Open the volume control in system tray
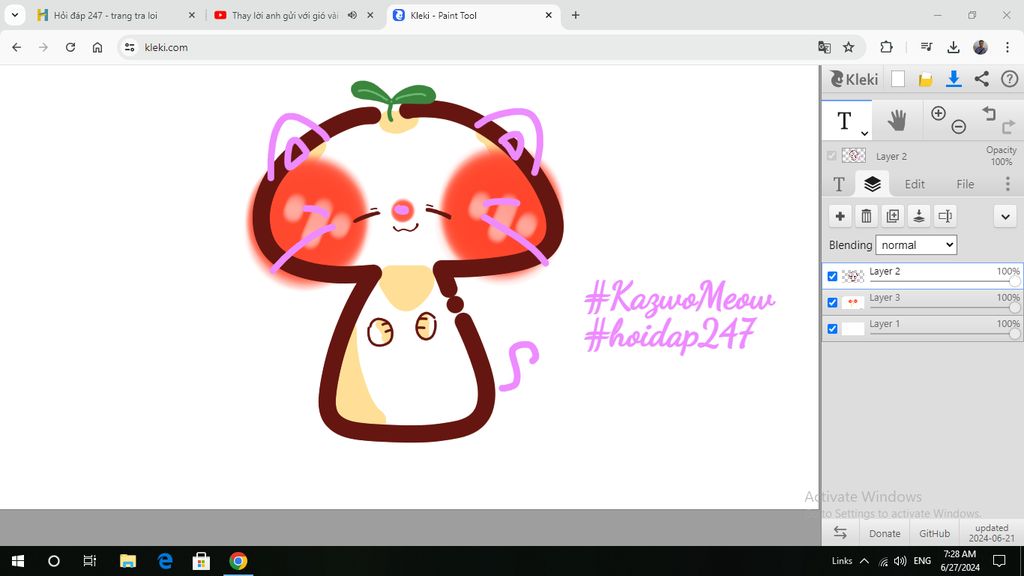Screen dimensions: 1024x576 tap(900, 560)
